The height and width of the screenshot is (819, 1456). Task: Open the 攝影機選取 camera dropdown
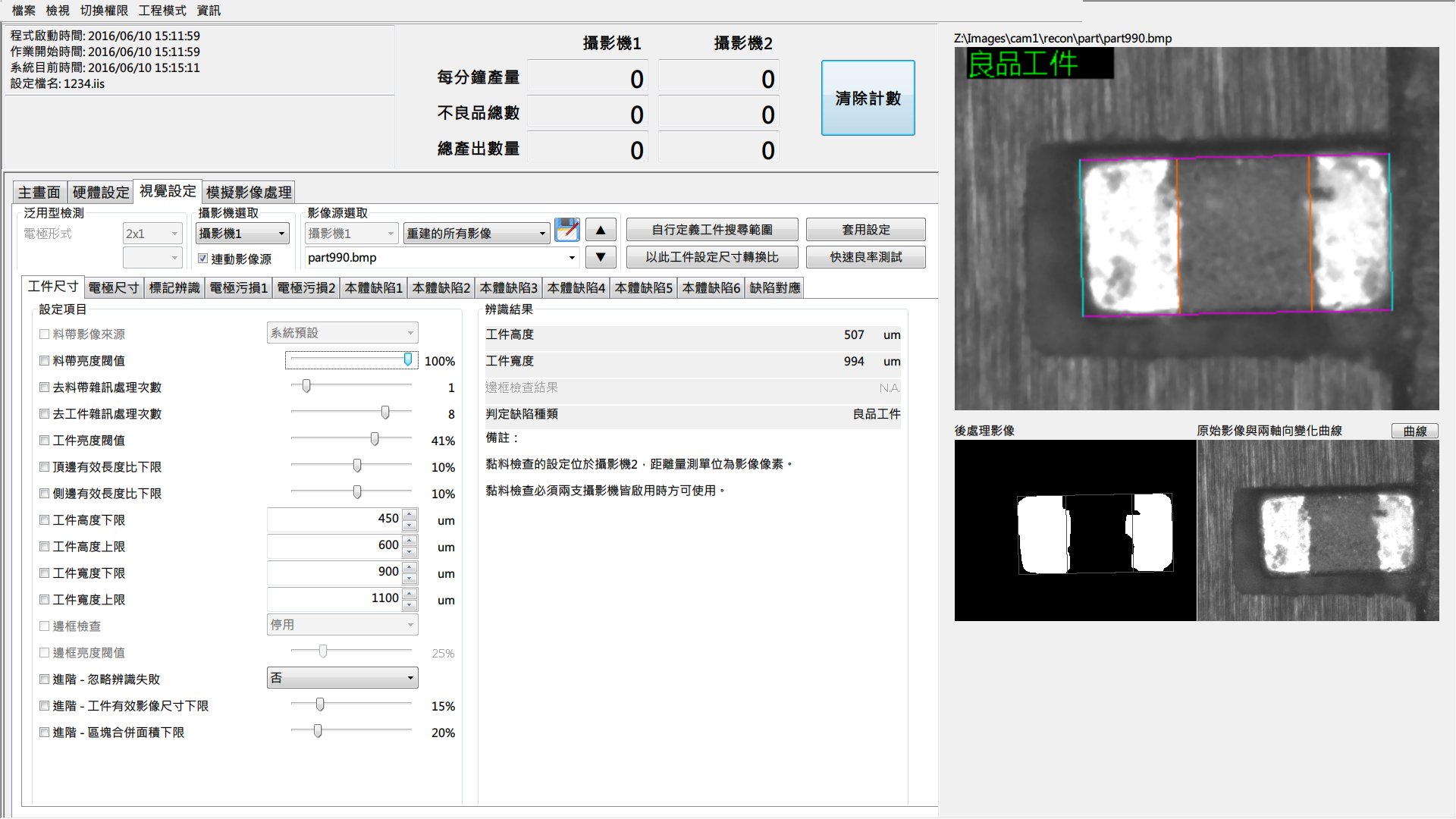pyautogui.click(x=242, y=234)
